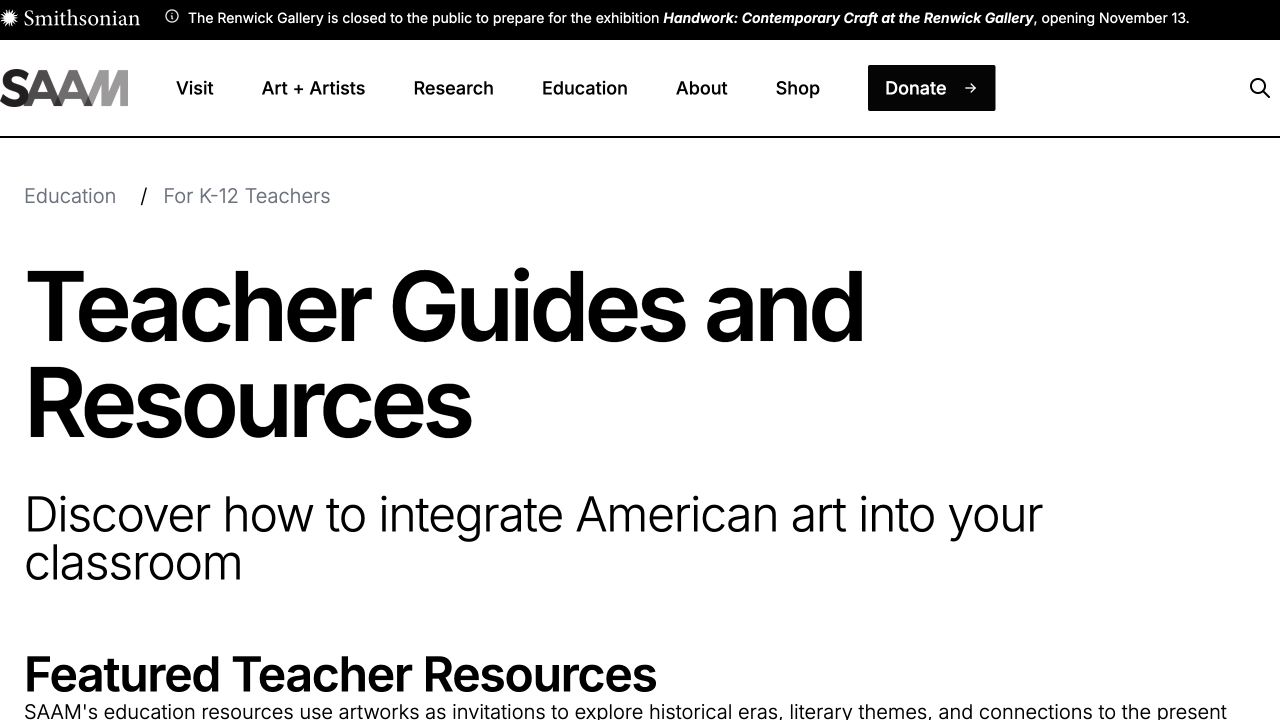Screen dimensions: 1280x720
Task: Click the 'Discover how to integrate American art' subtitle
Action: (x=534, y=539)
